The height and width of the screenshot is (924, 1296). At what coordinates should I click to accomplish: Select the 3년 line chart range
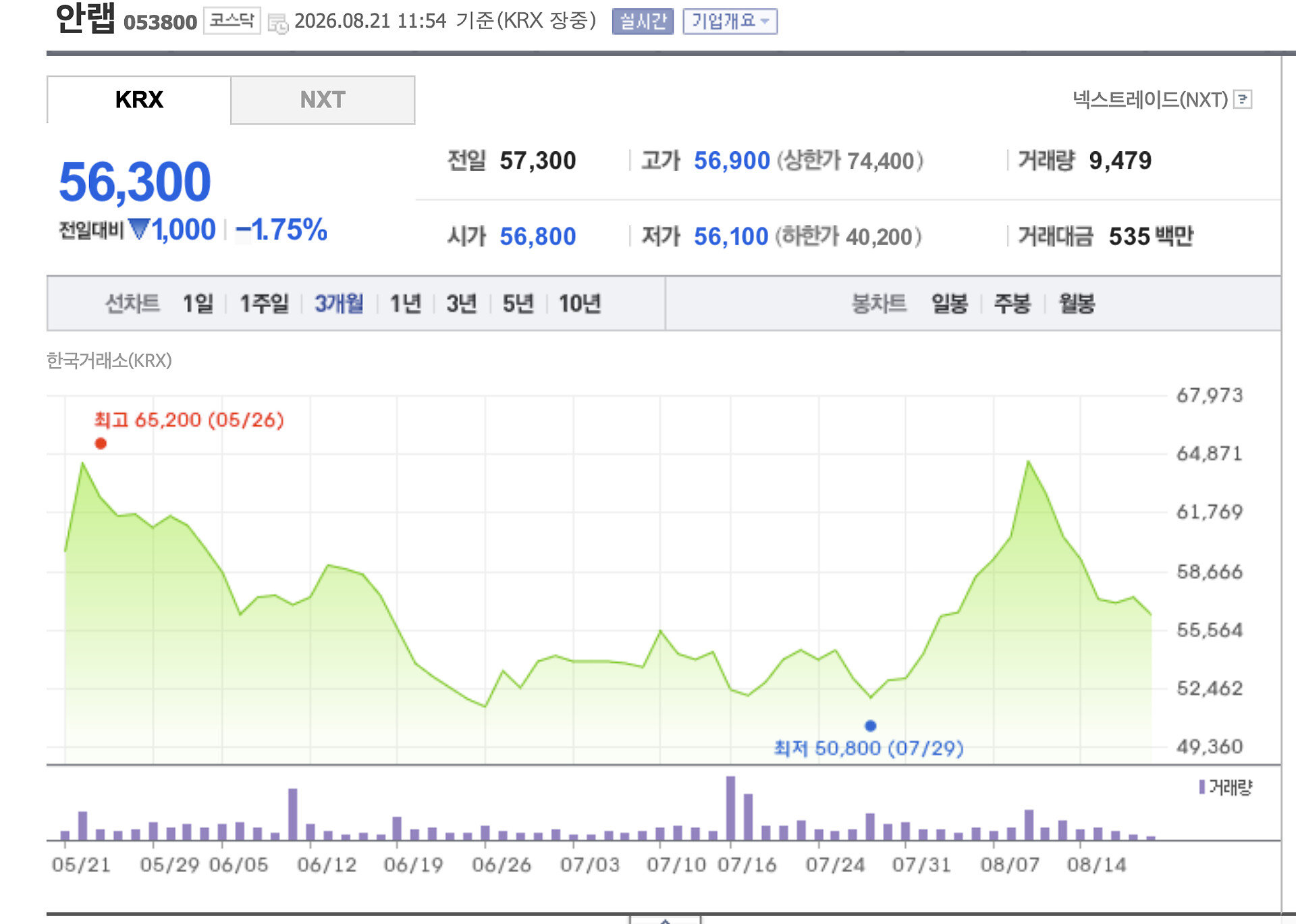462,304
